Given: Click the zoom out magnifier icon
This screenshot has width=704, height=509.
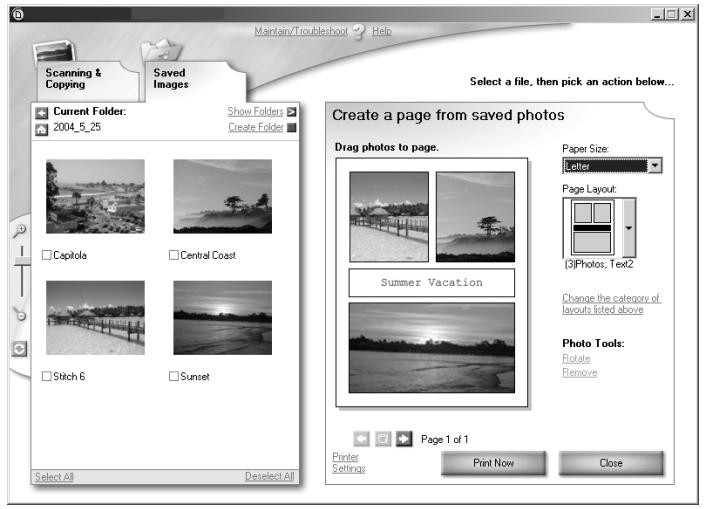Looking at the screenshot, I should 19,314.
